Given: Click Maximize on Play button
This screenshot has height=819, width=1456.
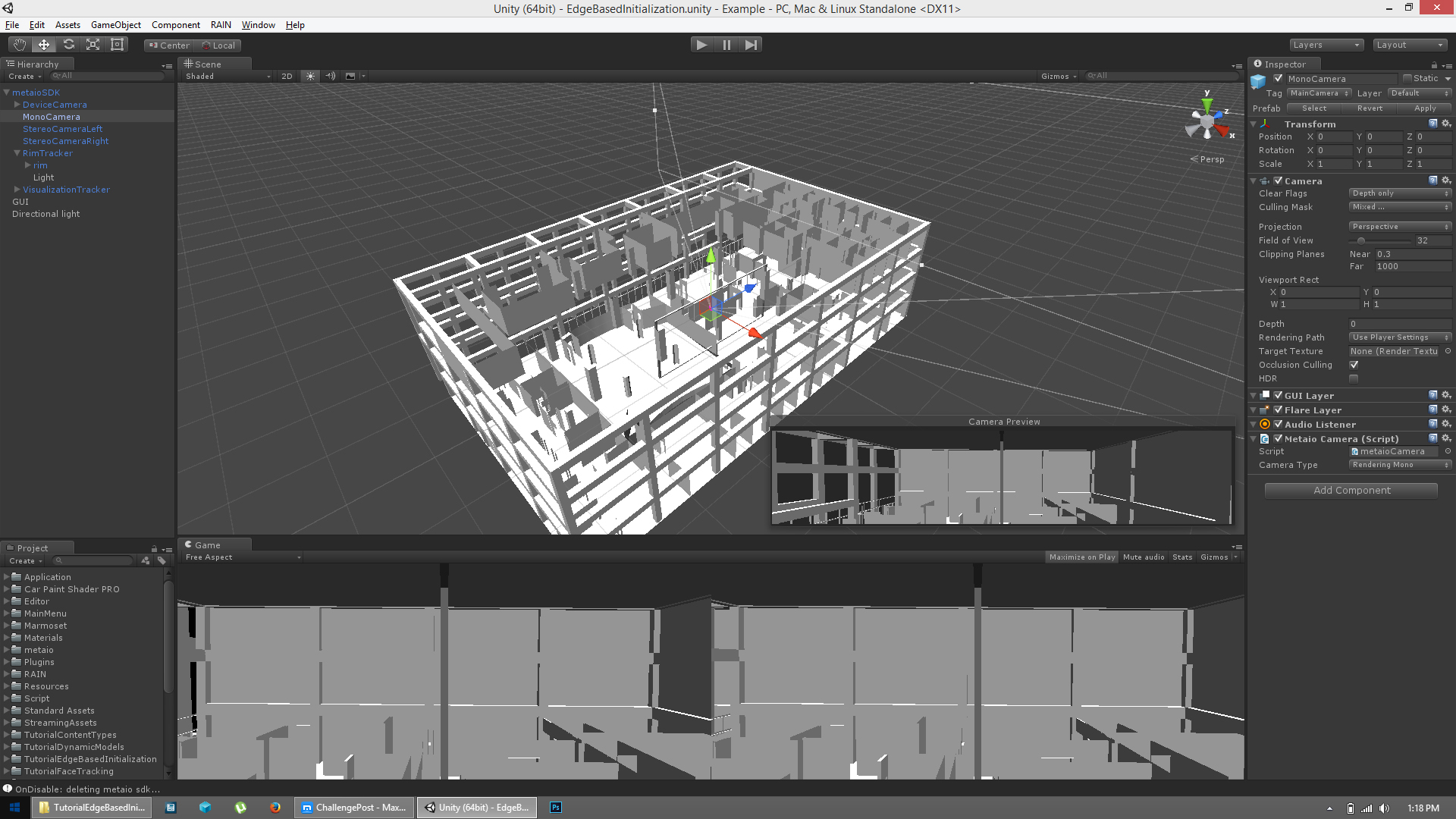Looking at the screenshot, I should point(1081,557).
